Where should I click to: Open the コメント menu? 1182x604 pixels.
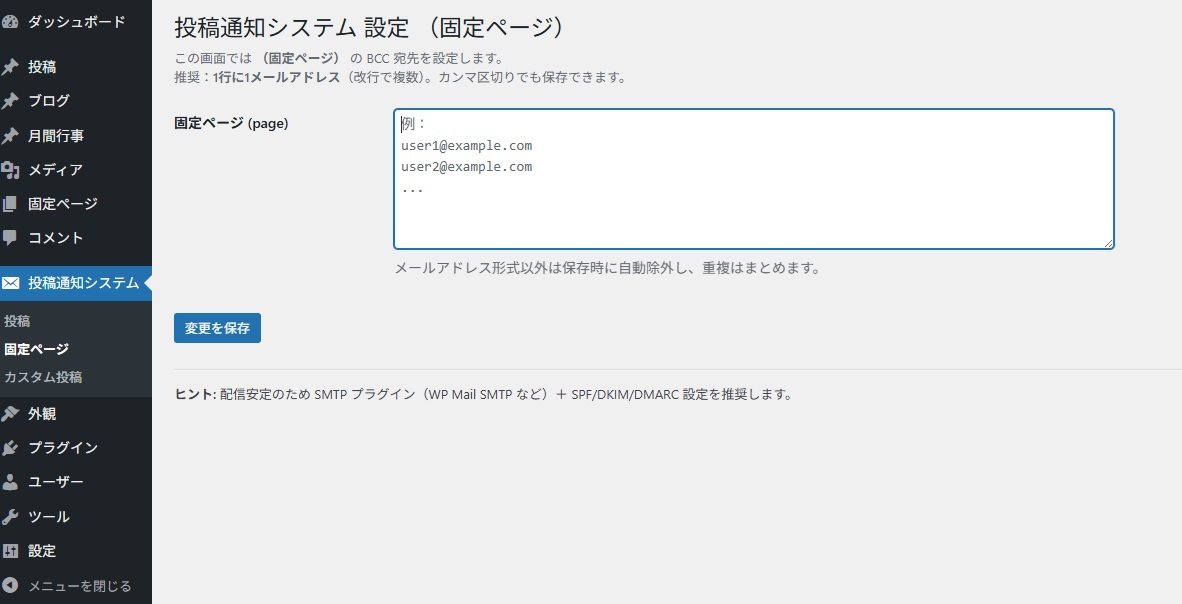click(x=75, y=238)
